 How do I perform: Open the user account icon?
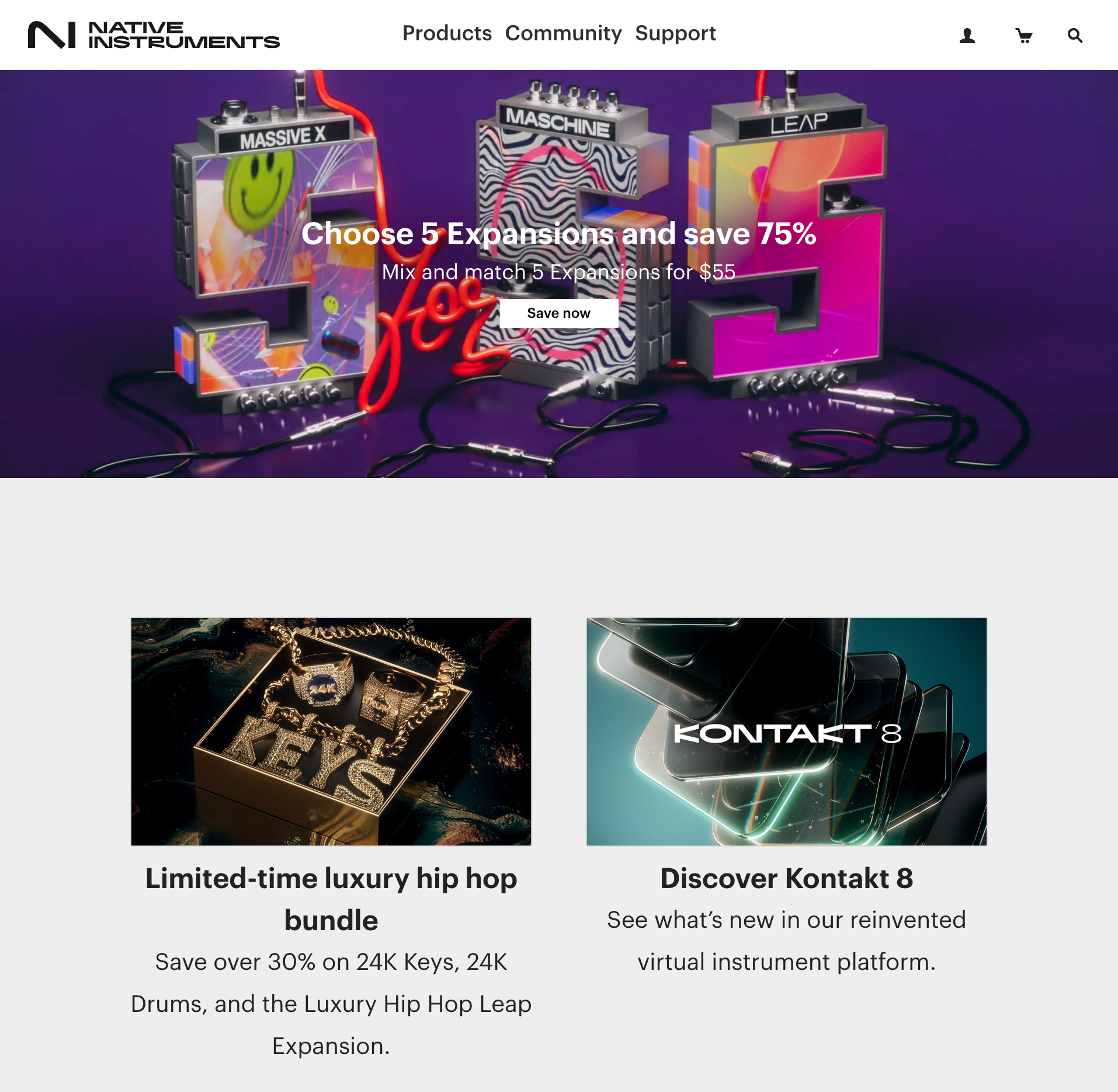tap(967, 36)
